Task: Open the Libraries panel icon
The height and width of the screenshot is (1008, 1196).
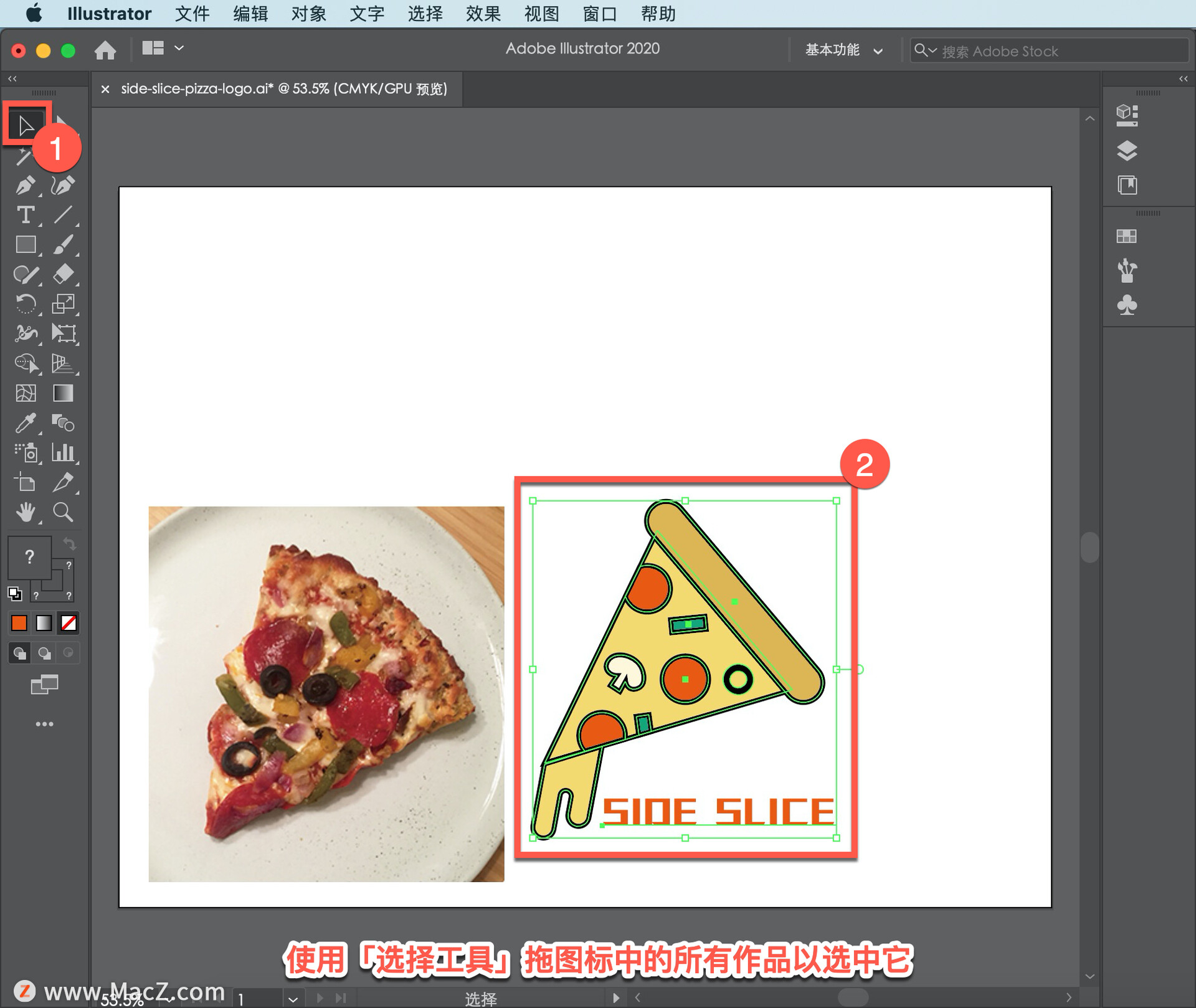Action: point(1127,185)
